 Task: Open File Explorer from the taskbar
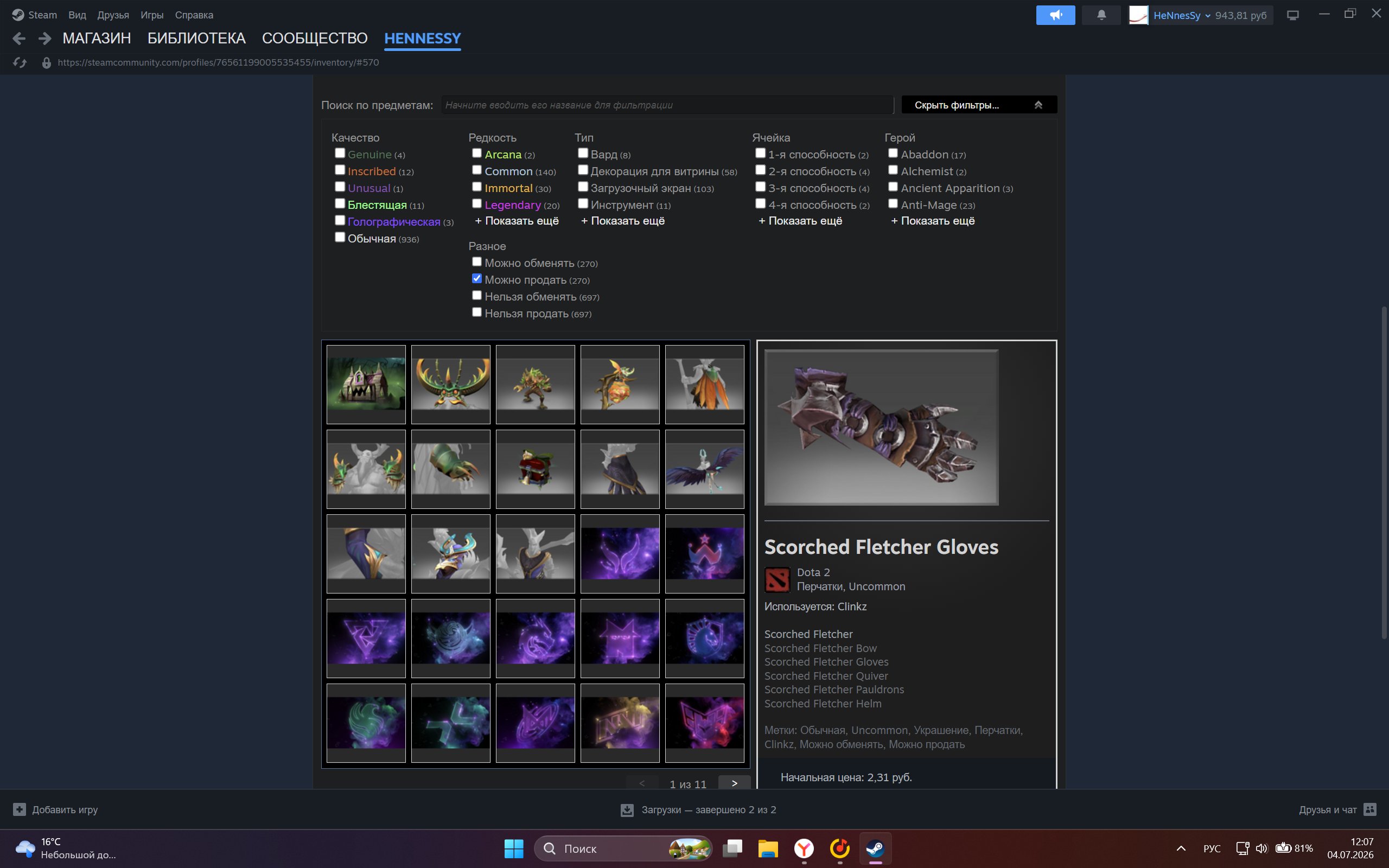click(768, 848)
